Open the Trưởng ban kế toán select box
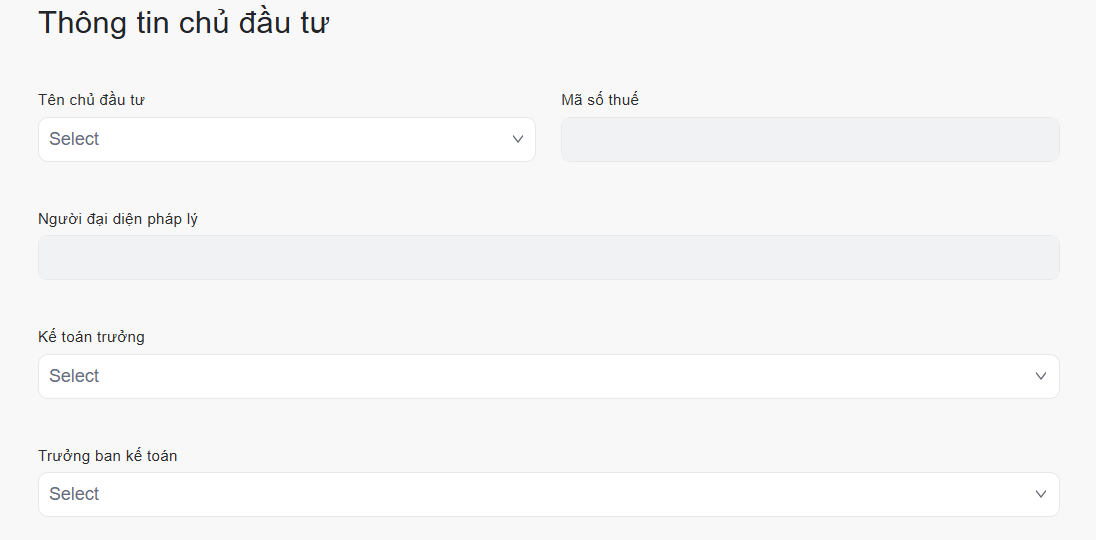 549,495
